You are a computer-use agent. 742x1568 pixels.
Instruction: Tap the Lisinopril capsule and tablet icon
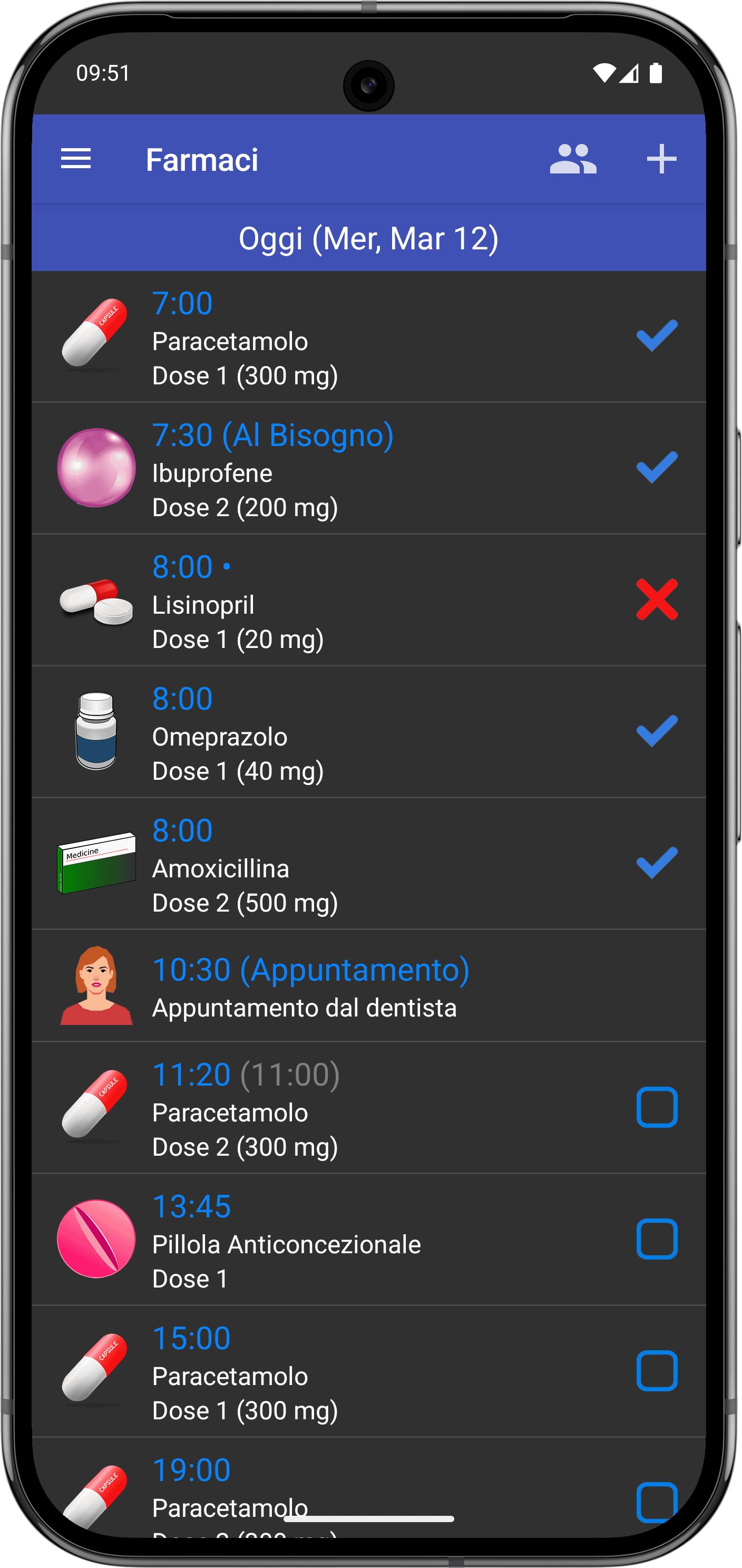(x=96, y=600)
